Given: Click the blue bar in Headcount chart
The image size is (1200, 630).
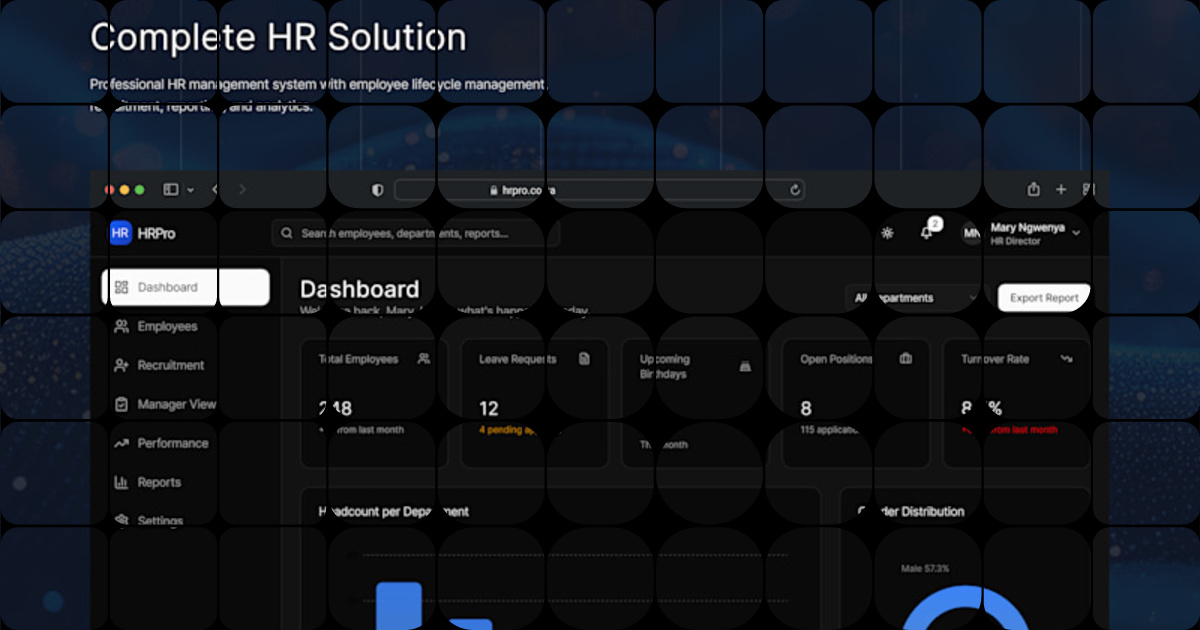Looking at the screenshot, I should [x=398, y=606].
